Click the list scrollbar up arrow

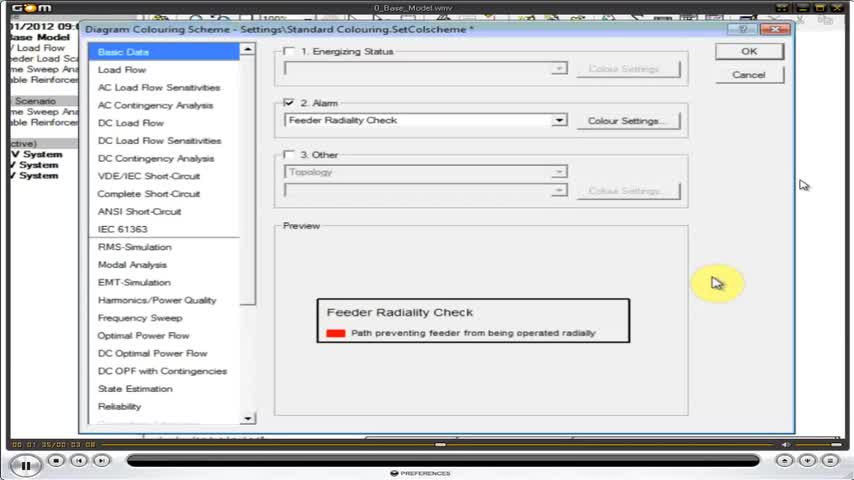pos(247,50)
